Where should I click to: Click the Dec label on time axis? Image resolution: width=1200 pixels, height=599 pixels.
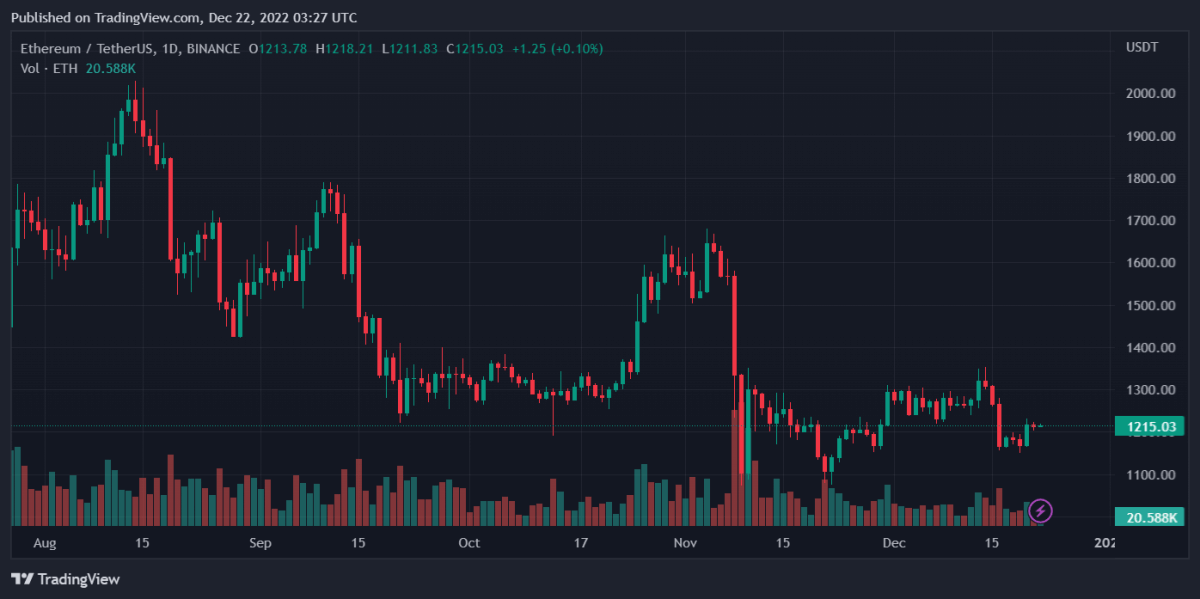[894, 543]
